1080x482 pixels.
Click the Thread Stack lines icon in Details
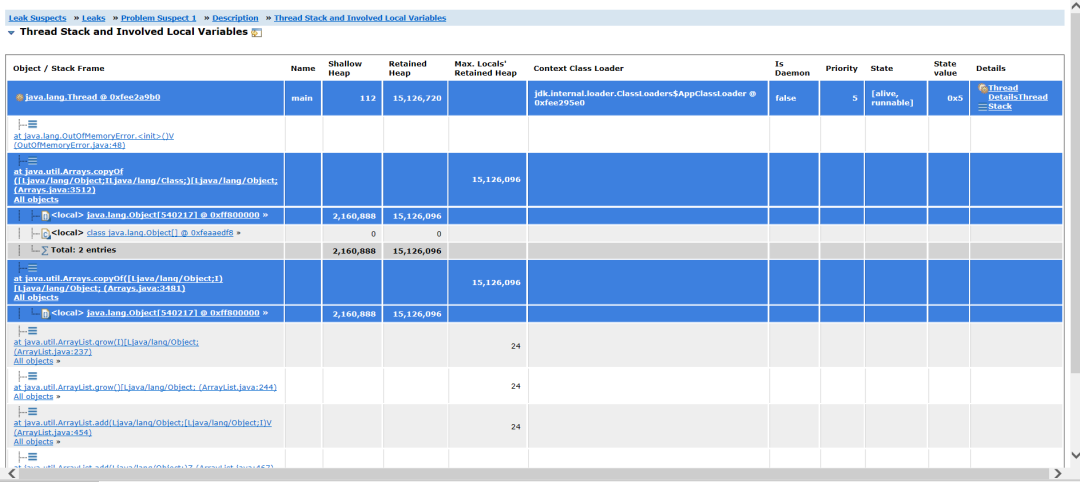pyautogui.click(x=983, y=106)
